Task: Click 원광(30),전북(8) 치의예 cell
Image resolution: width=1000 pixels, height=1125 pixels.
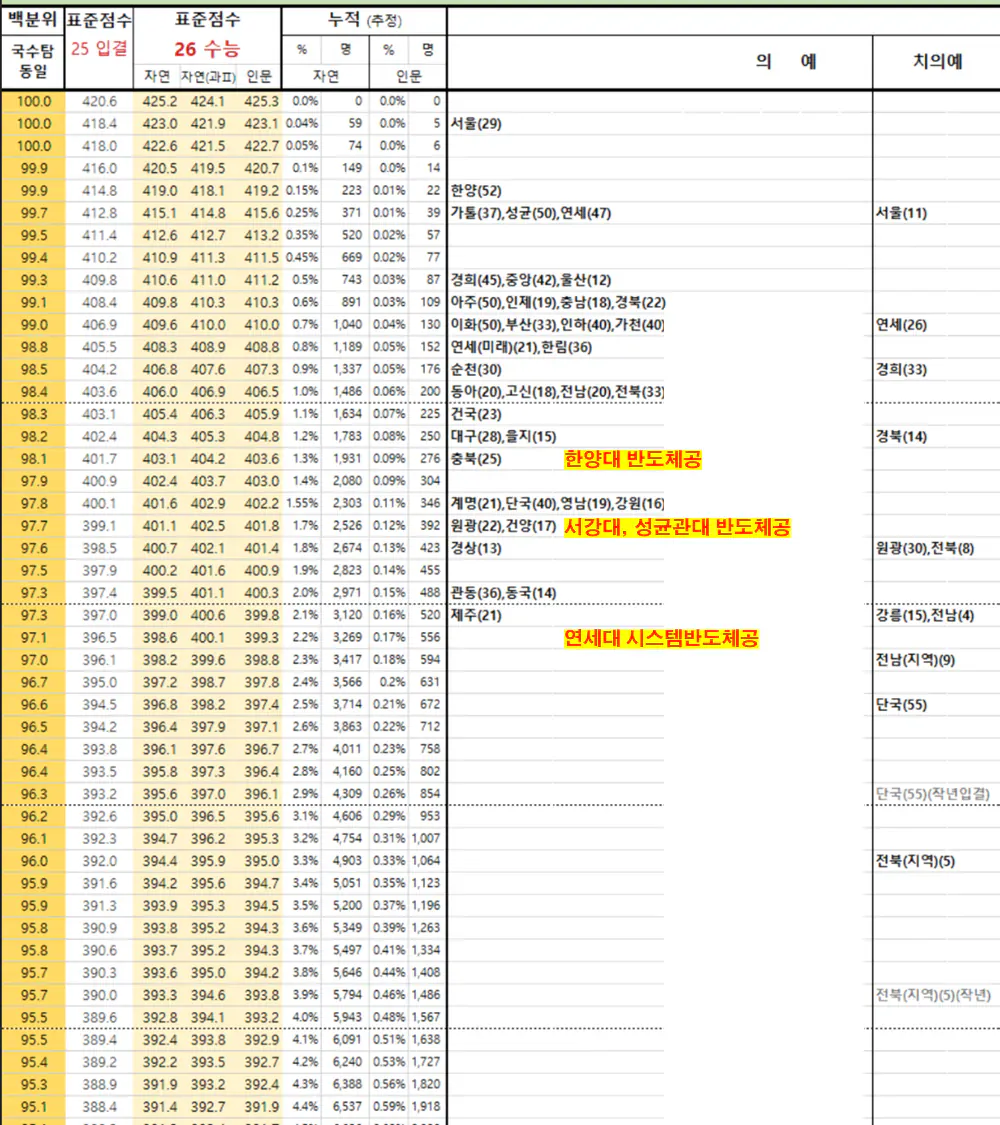Action: [x=925, y=548]
